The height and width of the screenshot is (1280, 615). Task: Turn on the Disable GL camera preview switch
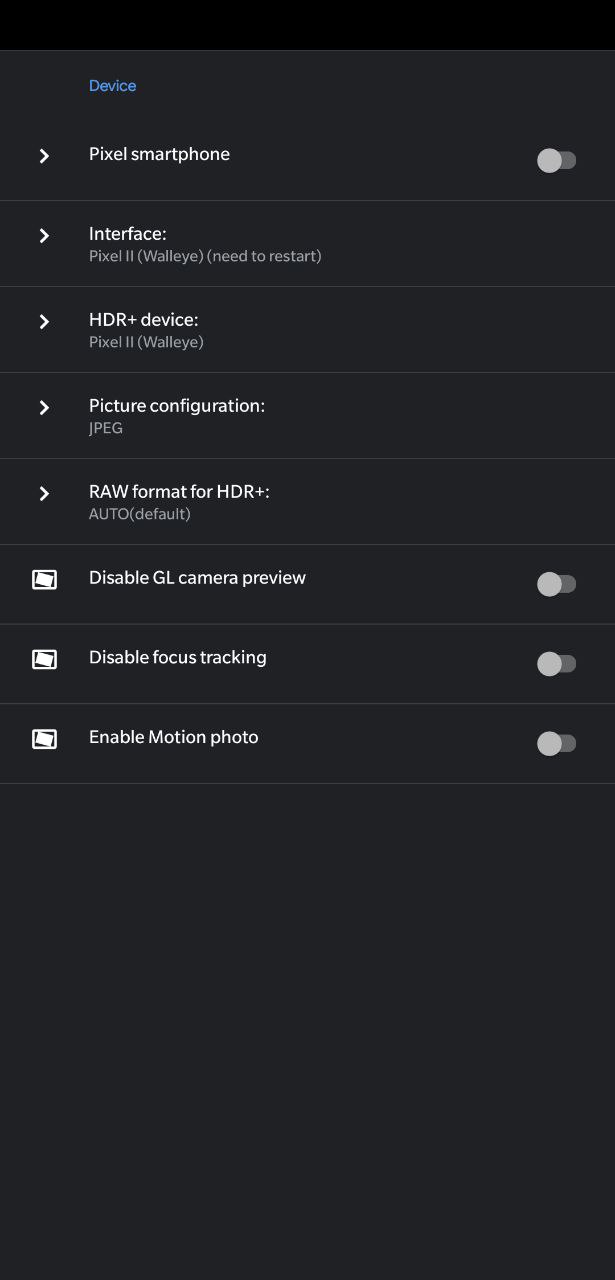557,584
